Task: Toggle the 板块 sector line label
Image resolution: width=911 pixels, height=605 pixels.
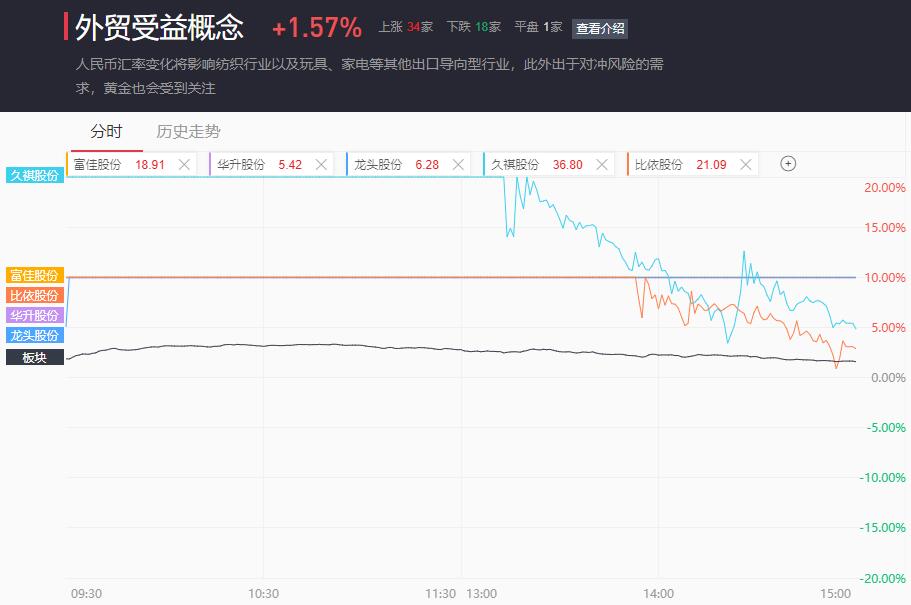Action: click(x=35, y=357)
